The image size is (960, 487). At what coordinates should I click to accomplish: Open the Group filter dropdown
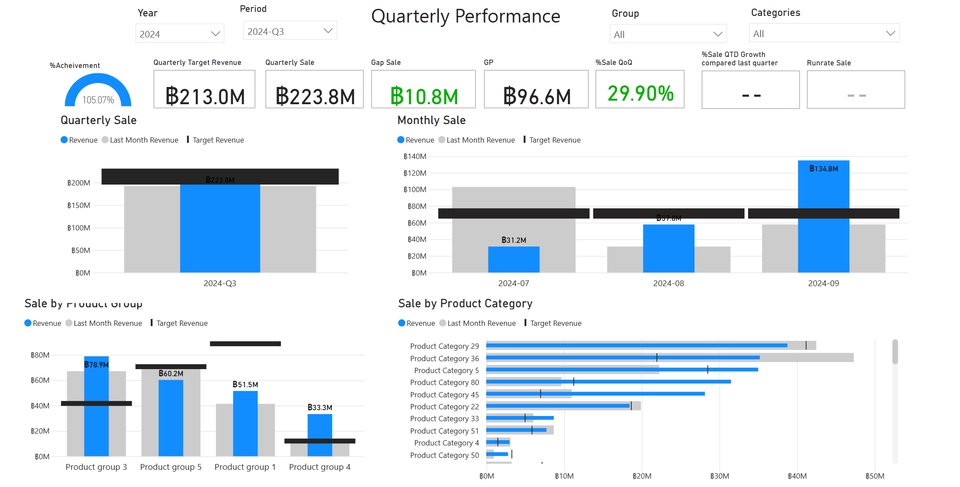click(668, 34)
